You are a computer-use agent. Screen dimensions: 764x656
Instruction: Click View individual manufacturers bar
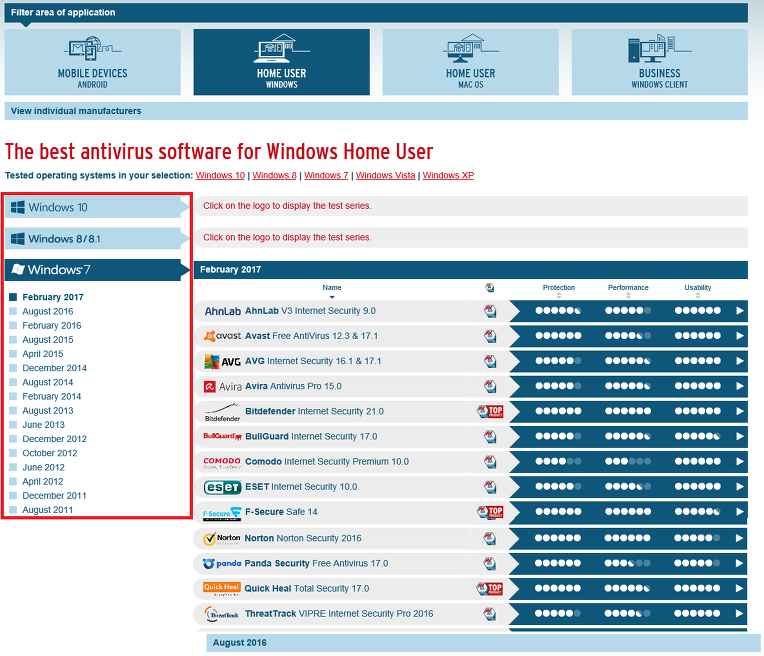[375, 111]
